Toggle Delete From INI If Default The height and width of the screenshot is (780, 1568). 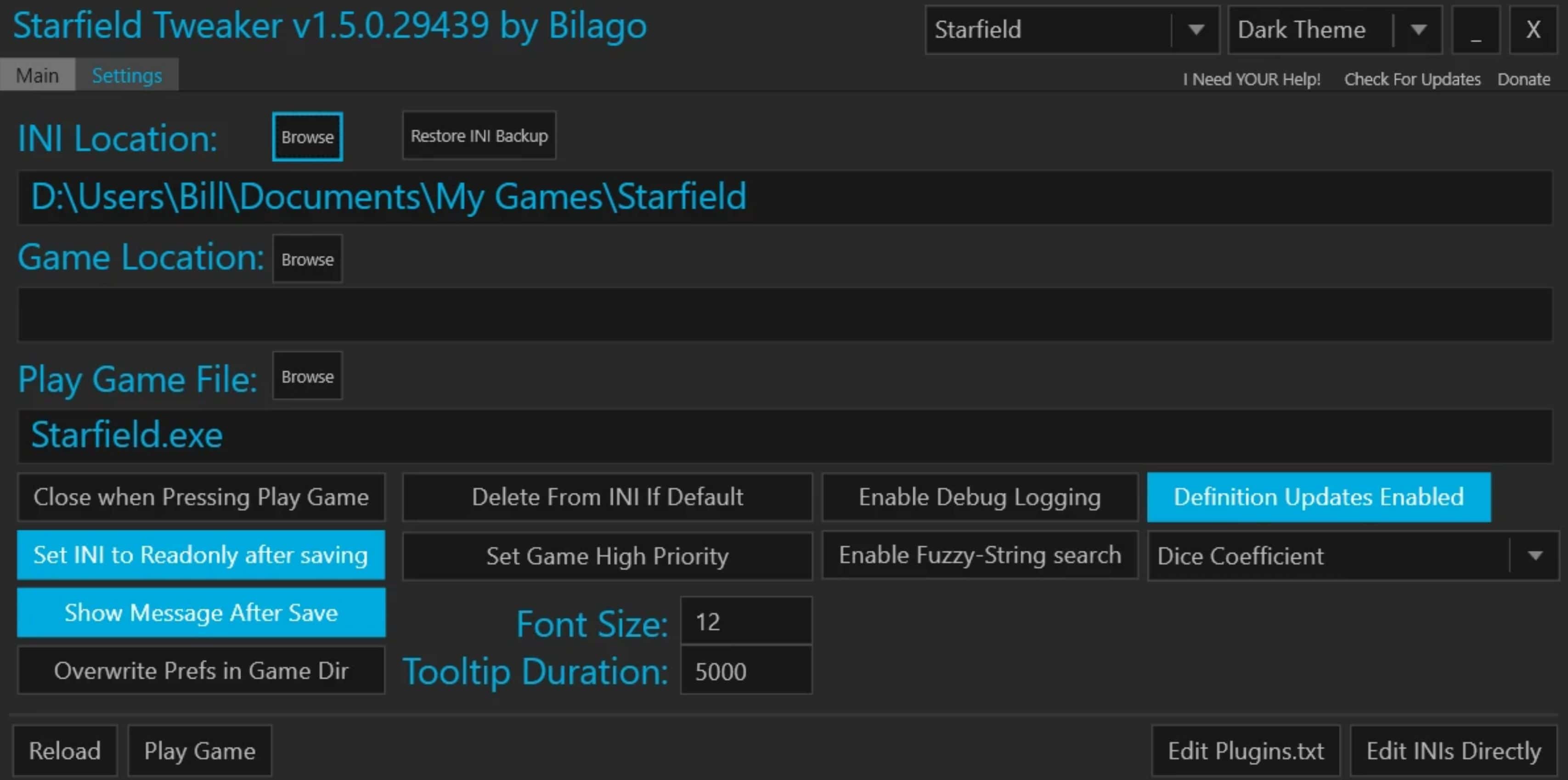[x=607, y=497]
